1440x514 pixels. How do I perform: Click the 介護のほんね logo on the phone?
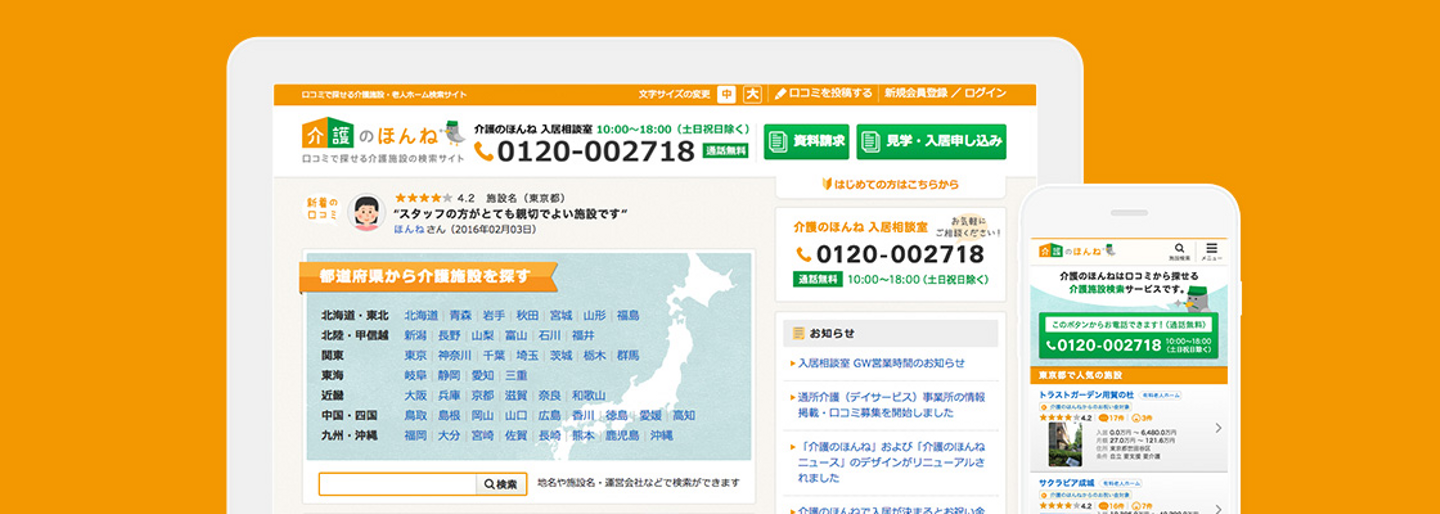point(1076,250)
